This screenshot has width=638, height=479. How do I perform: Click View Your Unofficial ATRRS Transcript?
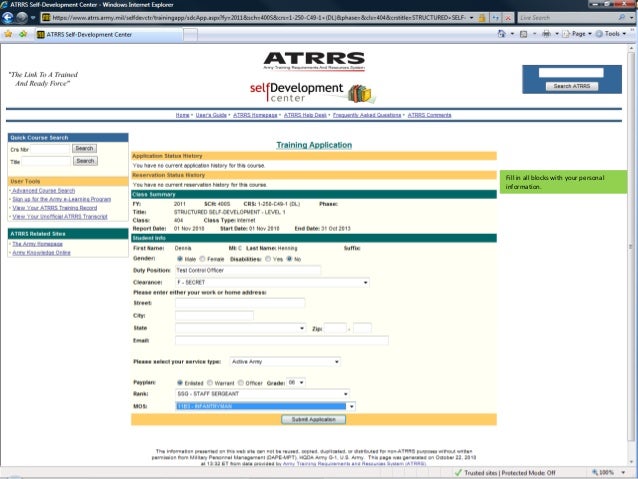[60, 217]
